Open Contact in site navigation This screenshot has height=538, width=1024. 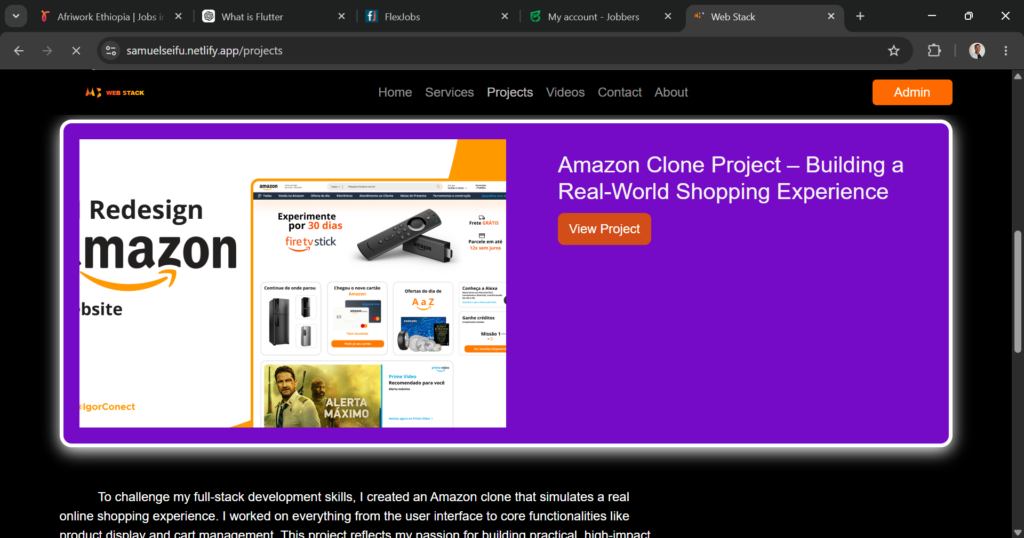click(x=620, y=93)
